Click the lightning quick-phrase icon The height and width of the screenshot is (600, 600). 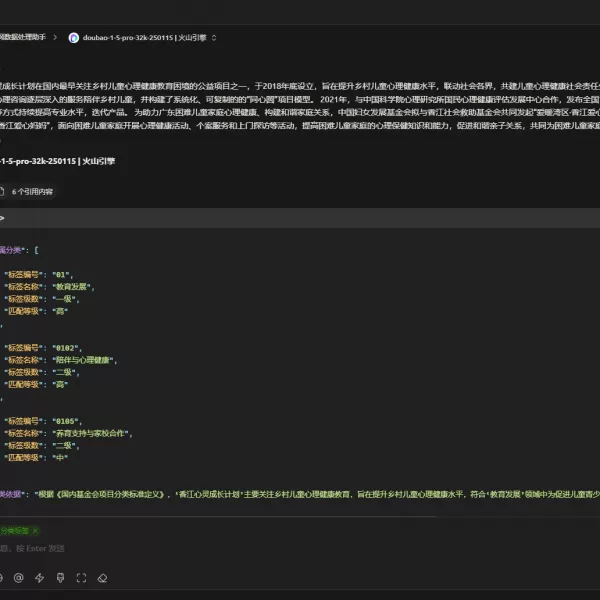(39, 577)
